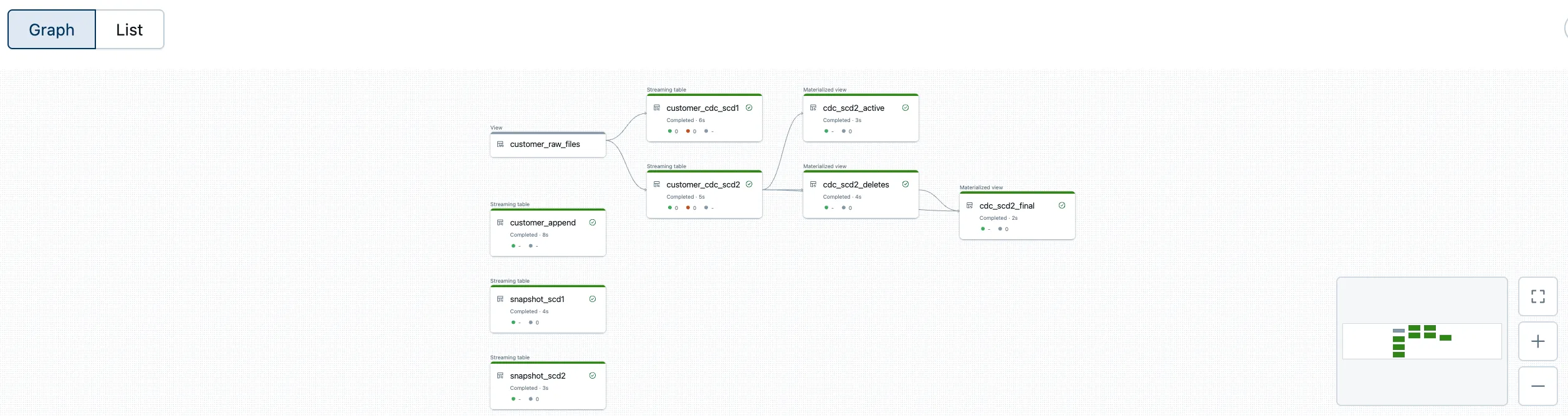Click the table icon on customer_raw_files

coord(500,144)
